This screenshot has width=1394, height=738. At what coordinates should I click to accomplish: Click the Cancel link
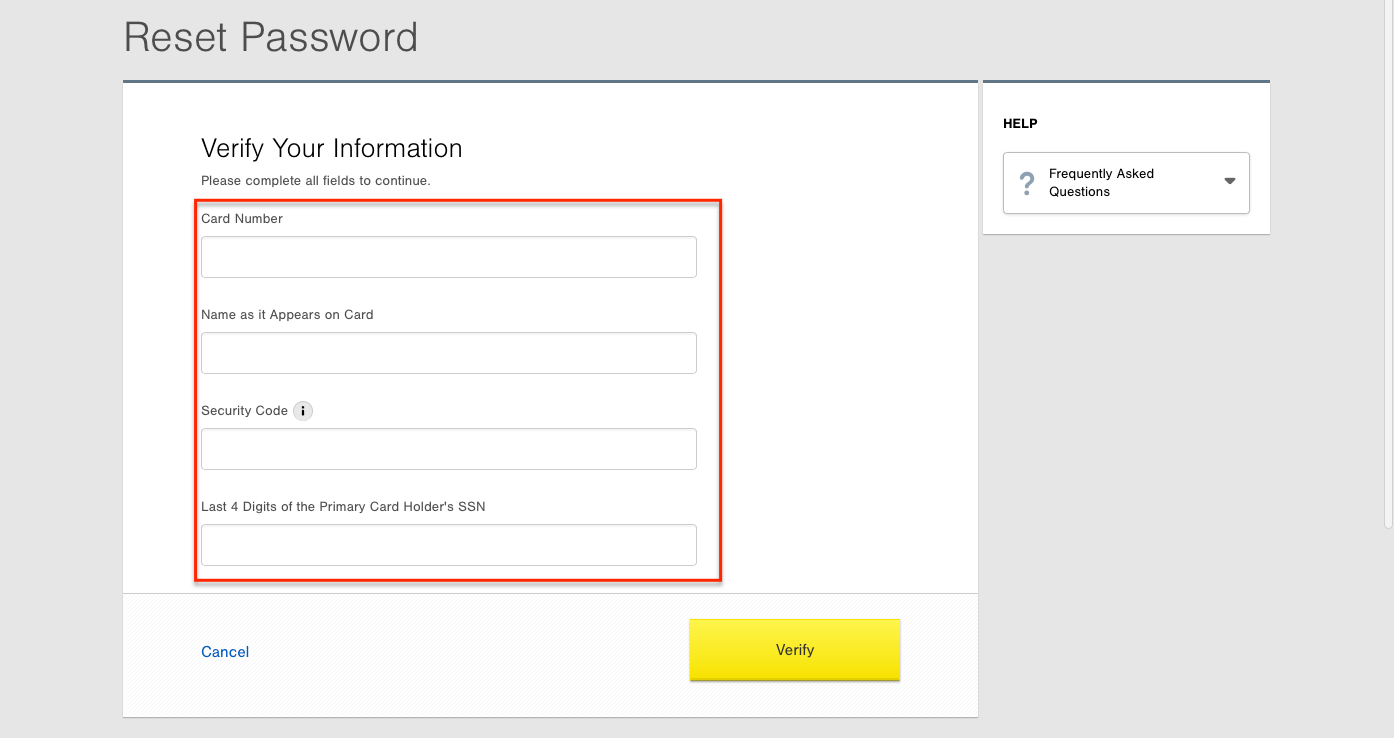click(225, 652)
